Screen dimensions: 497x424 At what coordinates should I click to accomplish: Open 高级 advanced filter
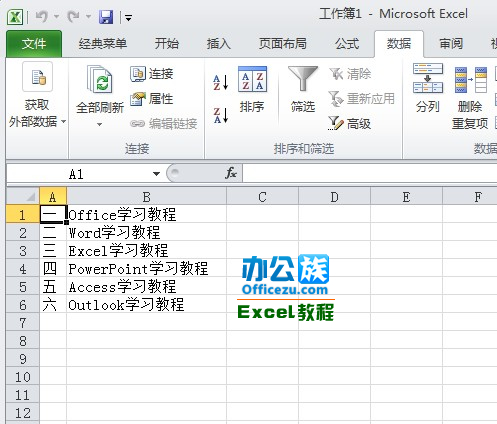coord(349,124)
